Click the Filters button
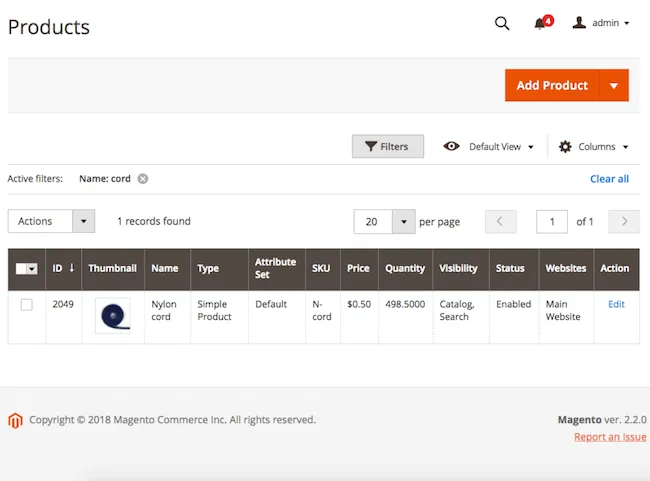650x481 pixels. pyautogui.click(x=387, y=147)
